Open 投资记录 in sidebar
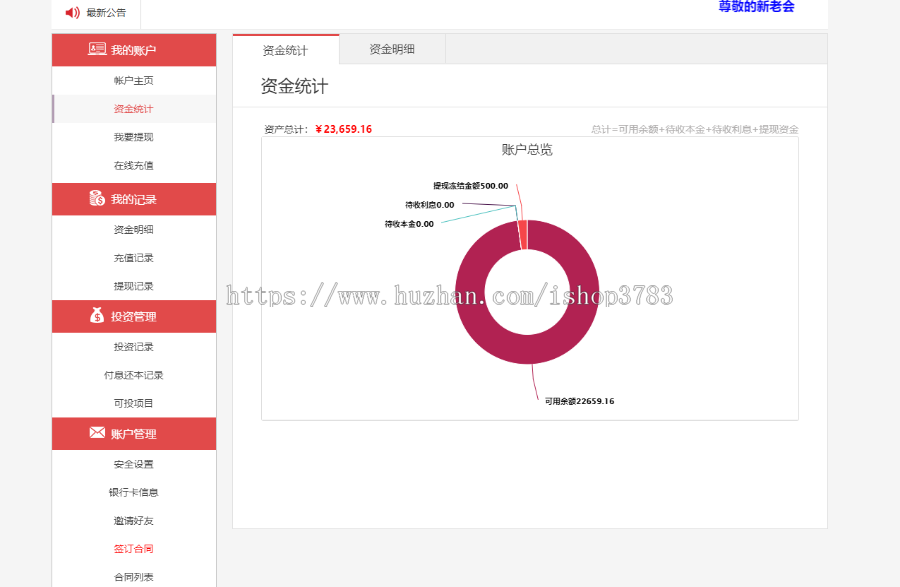 pyautogui.click(x=133, y=347)
